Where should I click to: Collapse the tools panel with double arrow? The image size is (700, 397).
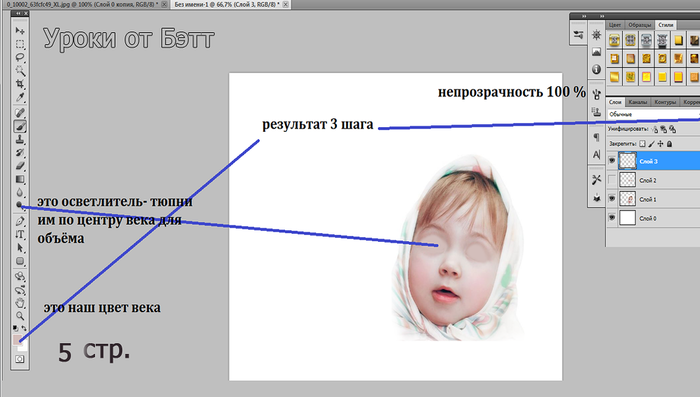(x=18, y=14)
